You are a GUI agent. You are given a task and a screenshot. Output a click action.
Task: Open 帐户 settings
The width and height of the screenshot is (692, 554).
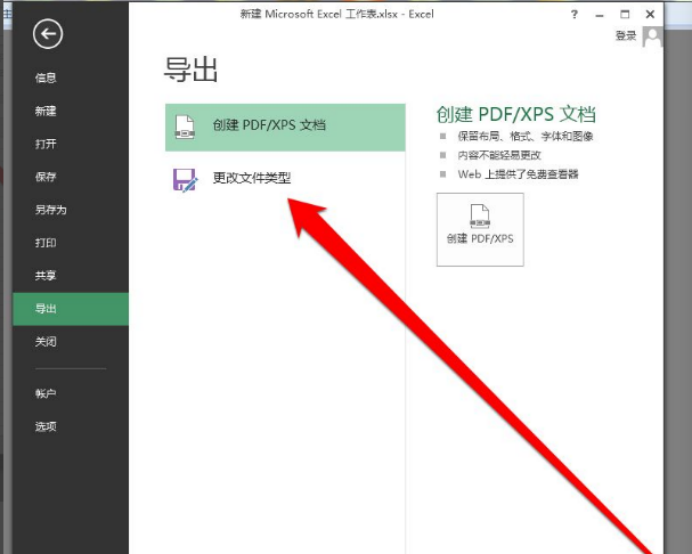[46, 393]
